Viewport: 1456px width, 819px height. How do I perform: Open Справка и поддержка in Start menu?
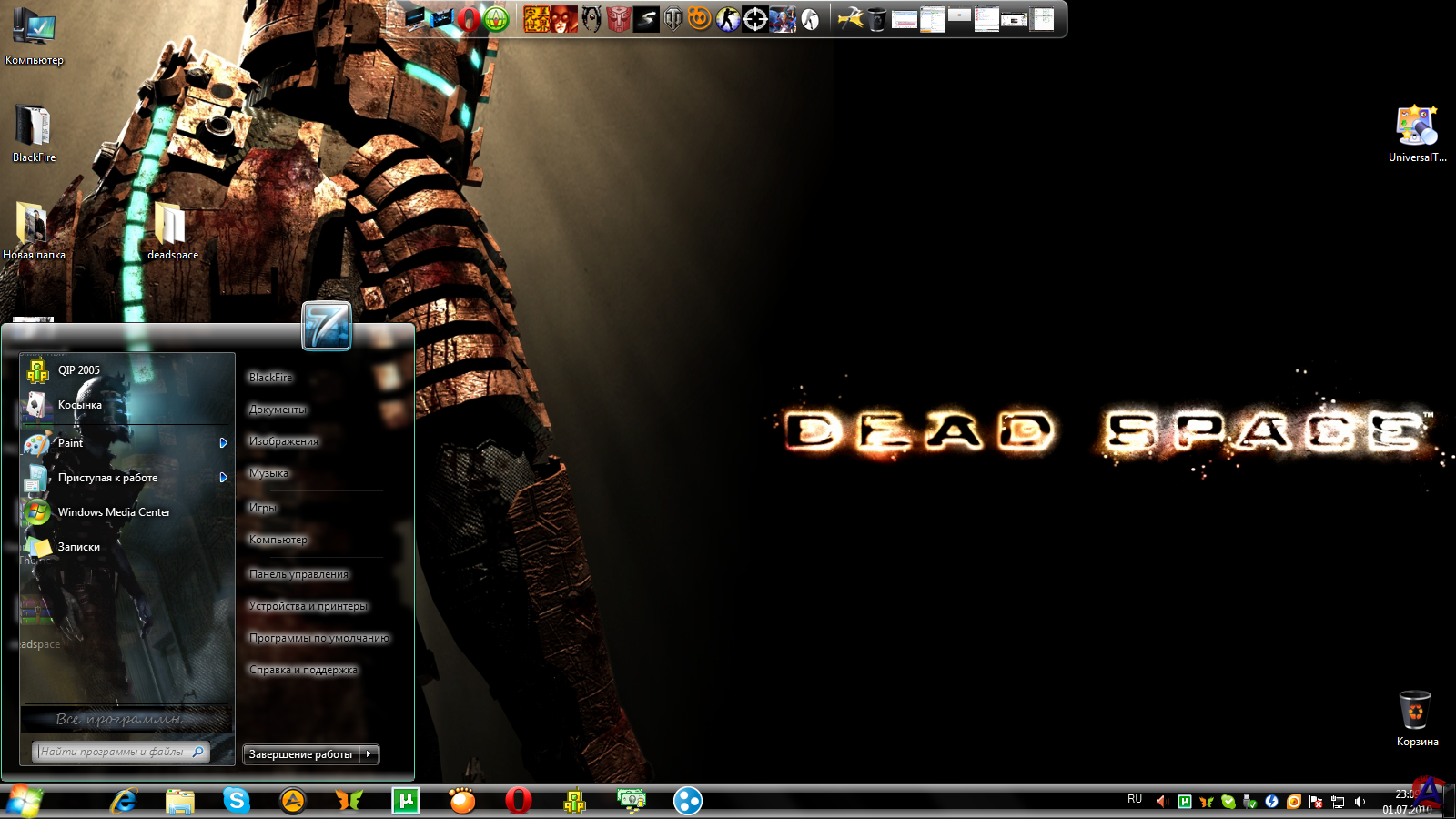pyautogui.click(x=303, y=670)
